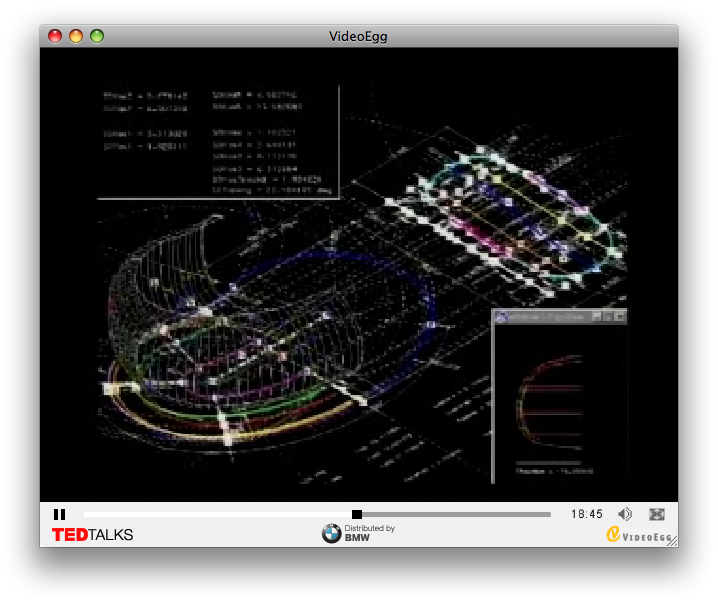Minimize the VideoEgg window with yellow button
This screenshot has height=602, width=718.
pyautogui.click(x=76, y=36)
